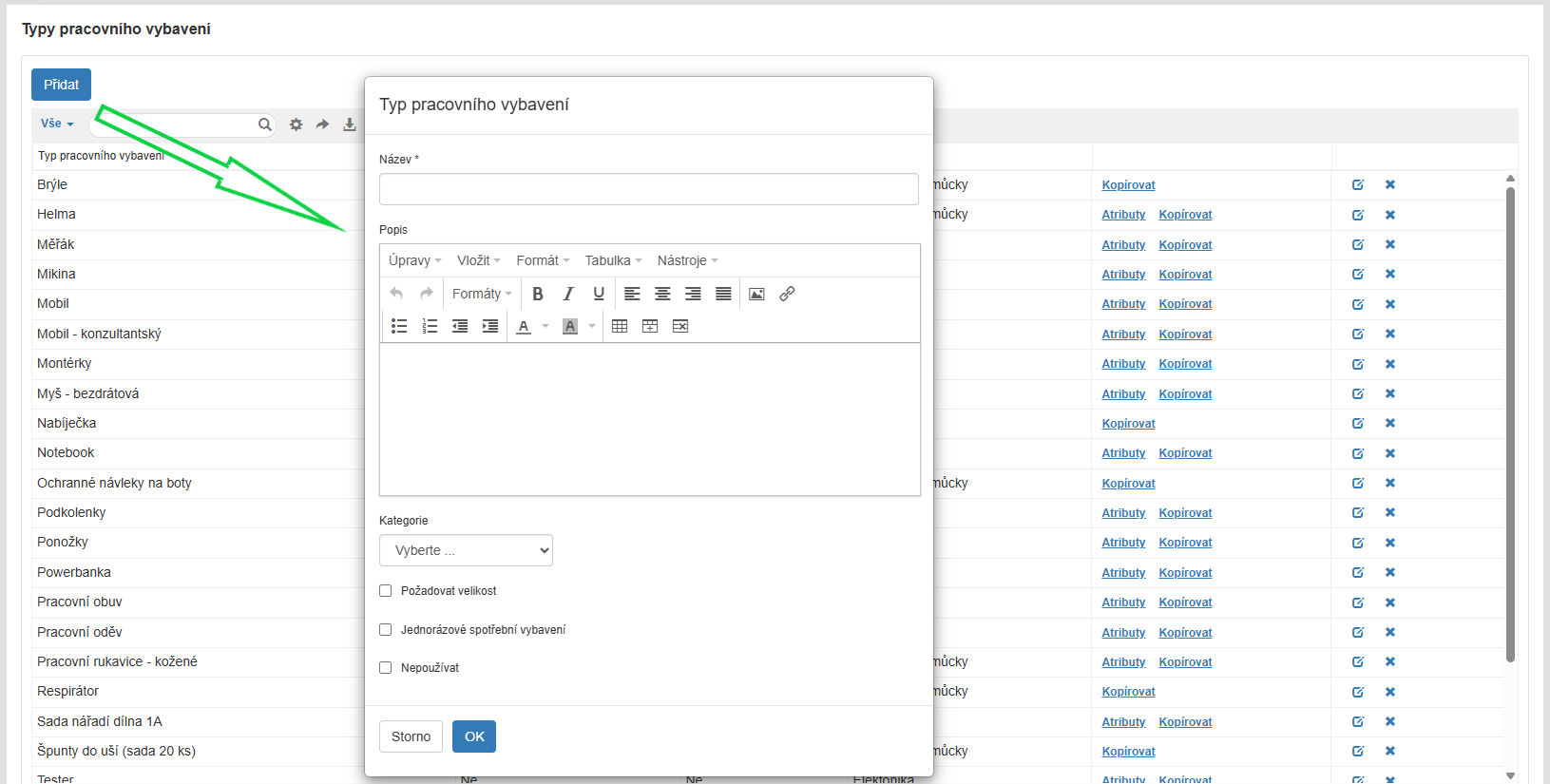Open the Tabulka editor menu
Image resolution: width=1550 pixels, height=784 pixels.
pyautogui.click(x=613, y=260)
